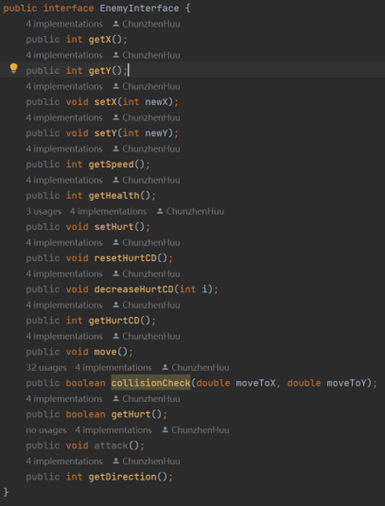Click the author icon above collisionCheck
The image size is (385, 506).
coord(165,368)
